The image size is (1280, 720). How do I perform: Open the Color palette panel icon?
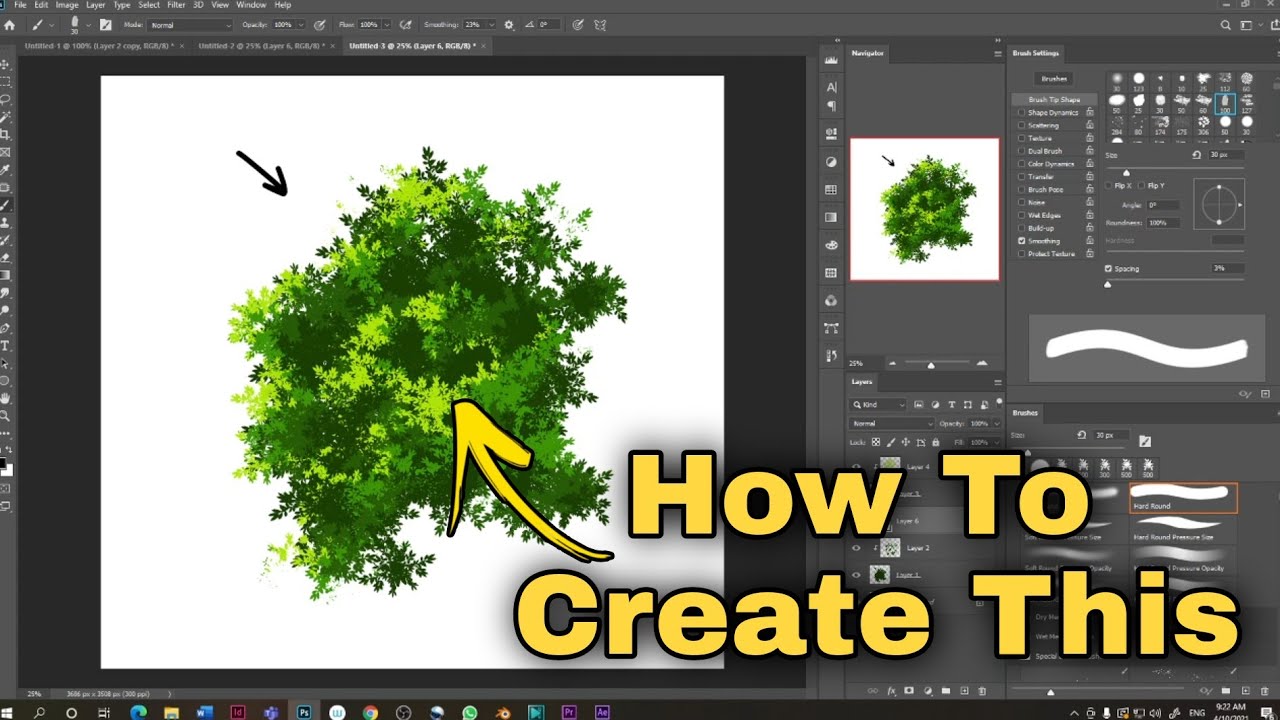pos(831,244)
